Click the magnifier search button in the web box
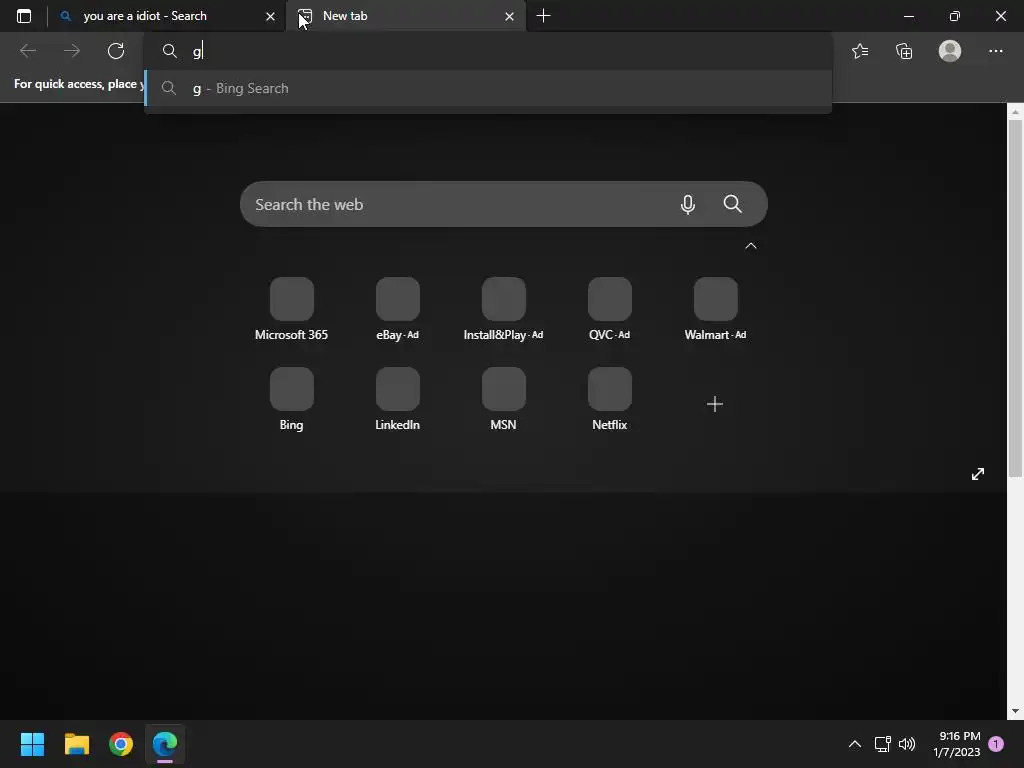 [733, 204]
